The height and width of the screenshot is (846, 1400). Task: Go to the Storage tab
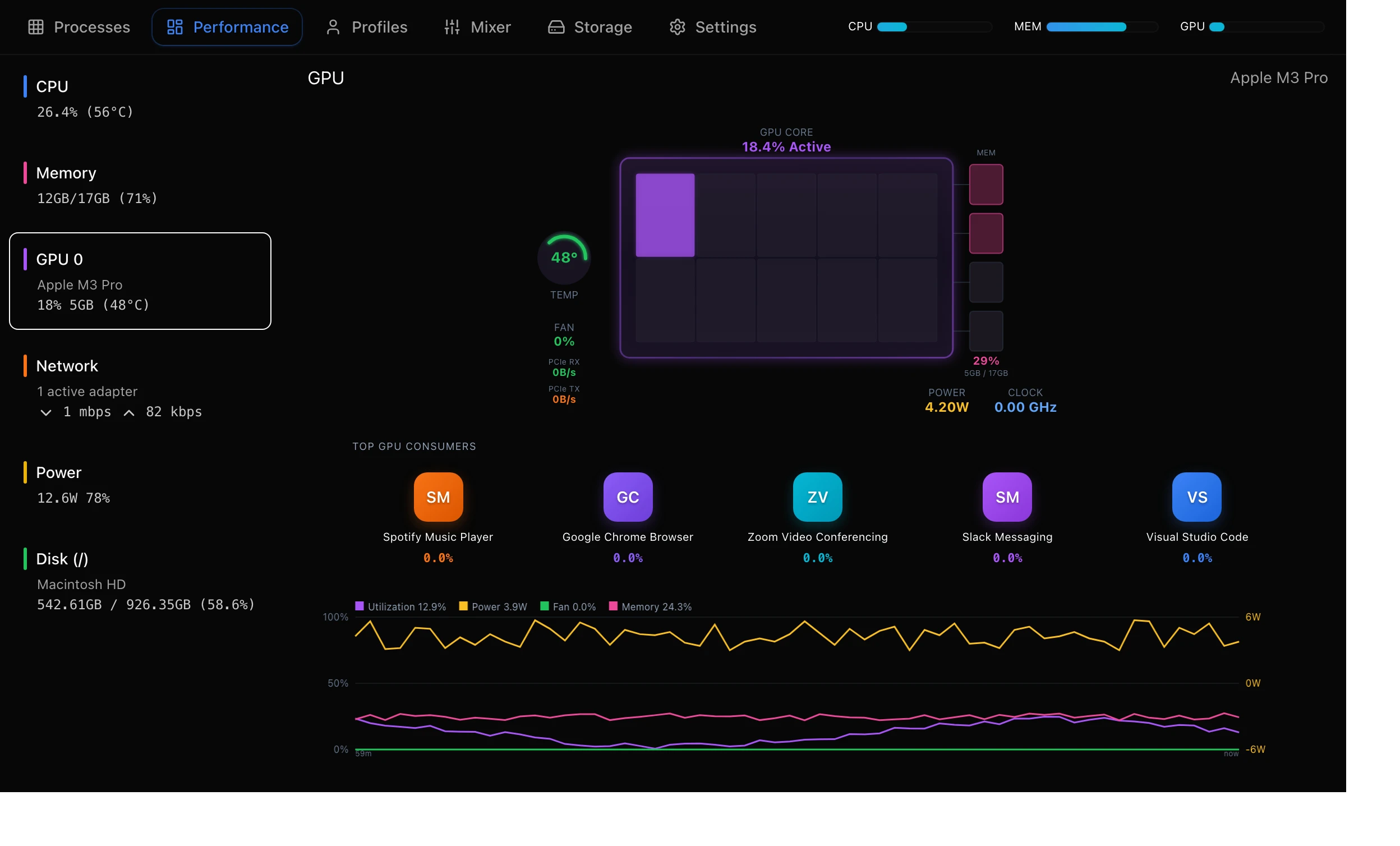click(x=590, y=27)
